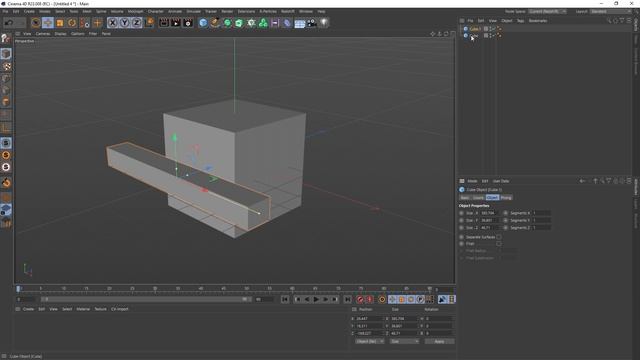Click Record Active Objects button

point(360,300)
